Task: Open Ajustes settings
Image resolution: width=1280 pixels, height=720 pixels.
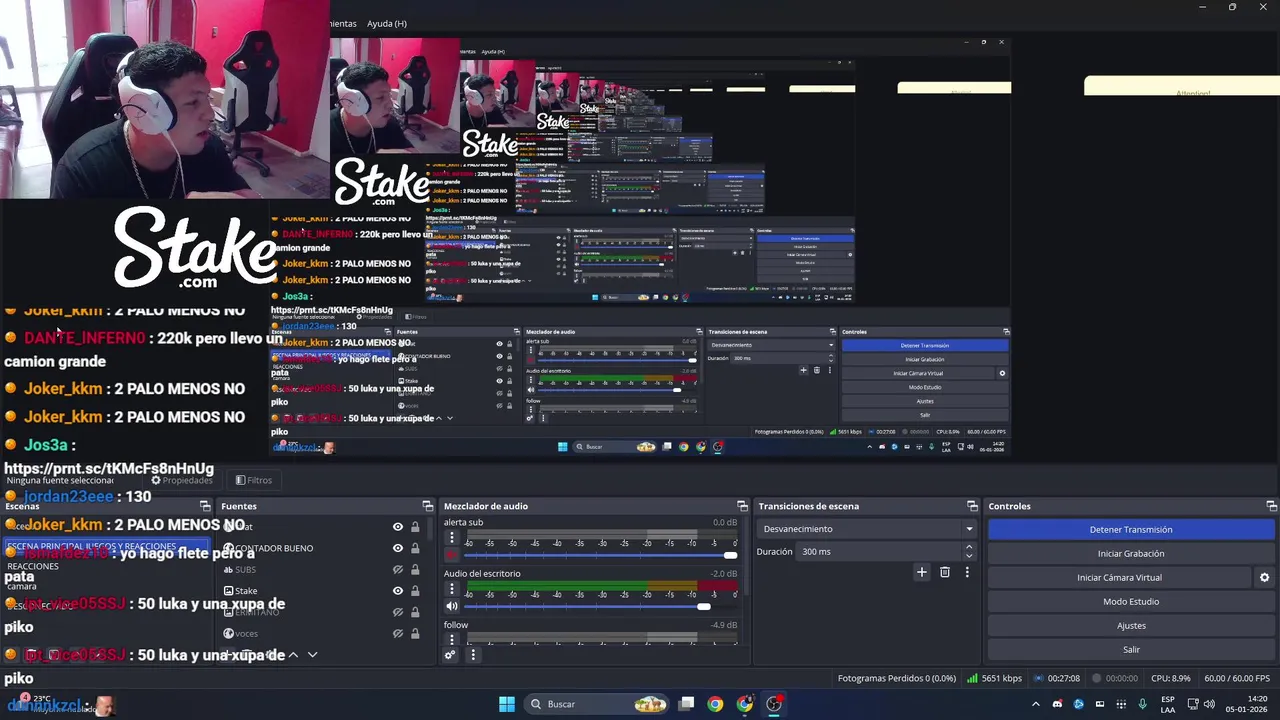Action: tap(1131, 625)
